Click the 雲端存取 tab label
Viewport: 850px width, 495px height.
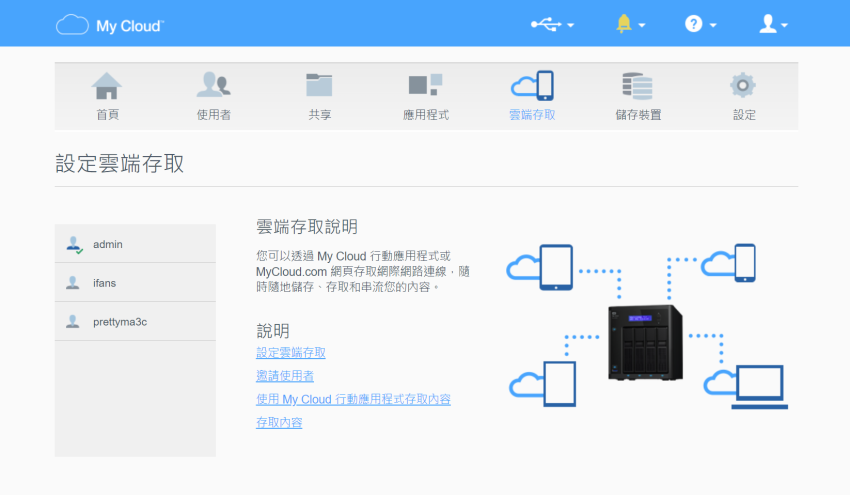coord(532,114)
